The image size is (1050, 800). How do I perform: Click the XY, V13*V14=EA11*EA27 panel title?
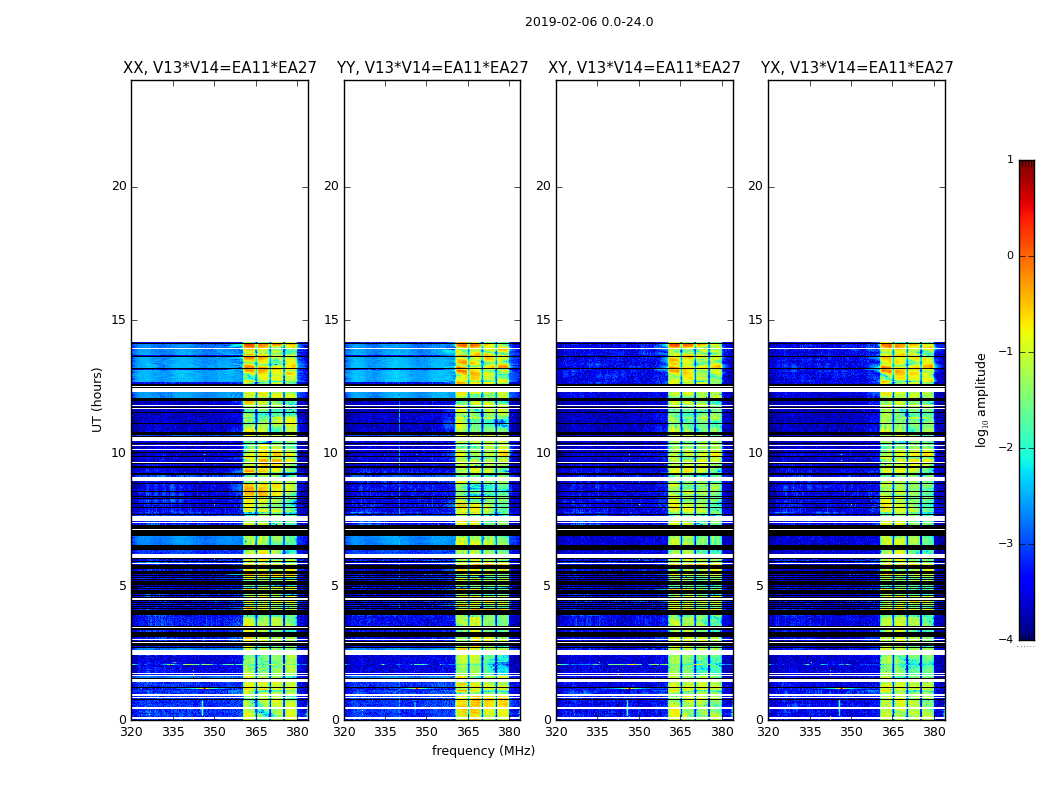644,68
